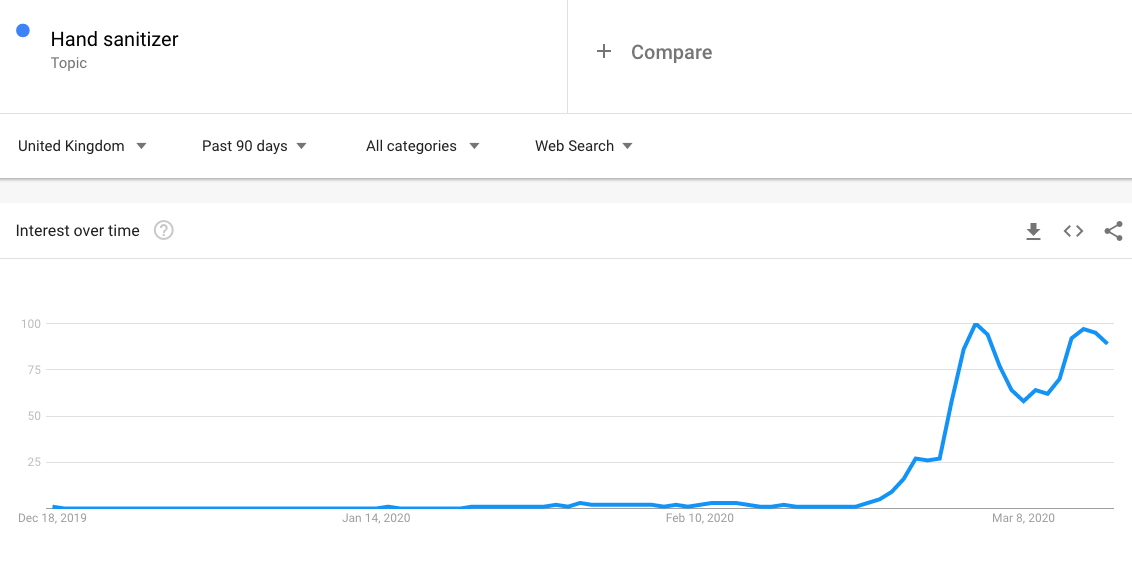Click the blue dot beside Hand sanitizer
This screenshot has width=1132, height=570.
22,30
